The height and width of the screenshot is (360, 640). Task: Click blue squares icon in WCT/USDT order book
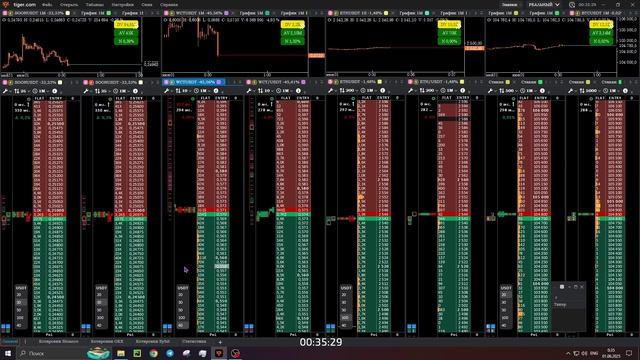(x=249, y=327)
